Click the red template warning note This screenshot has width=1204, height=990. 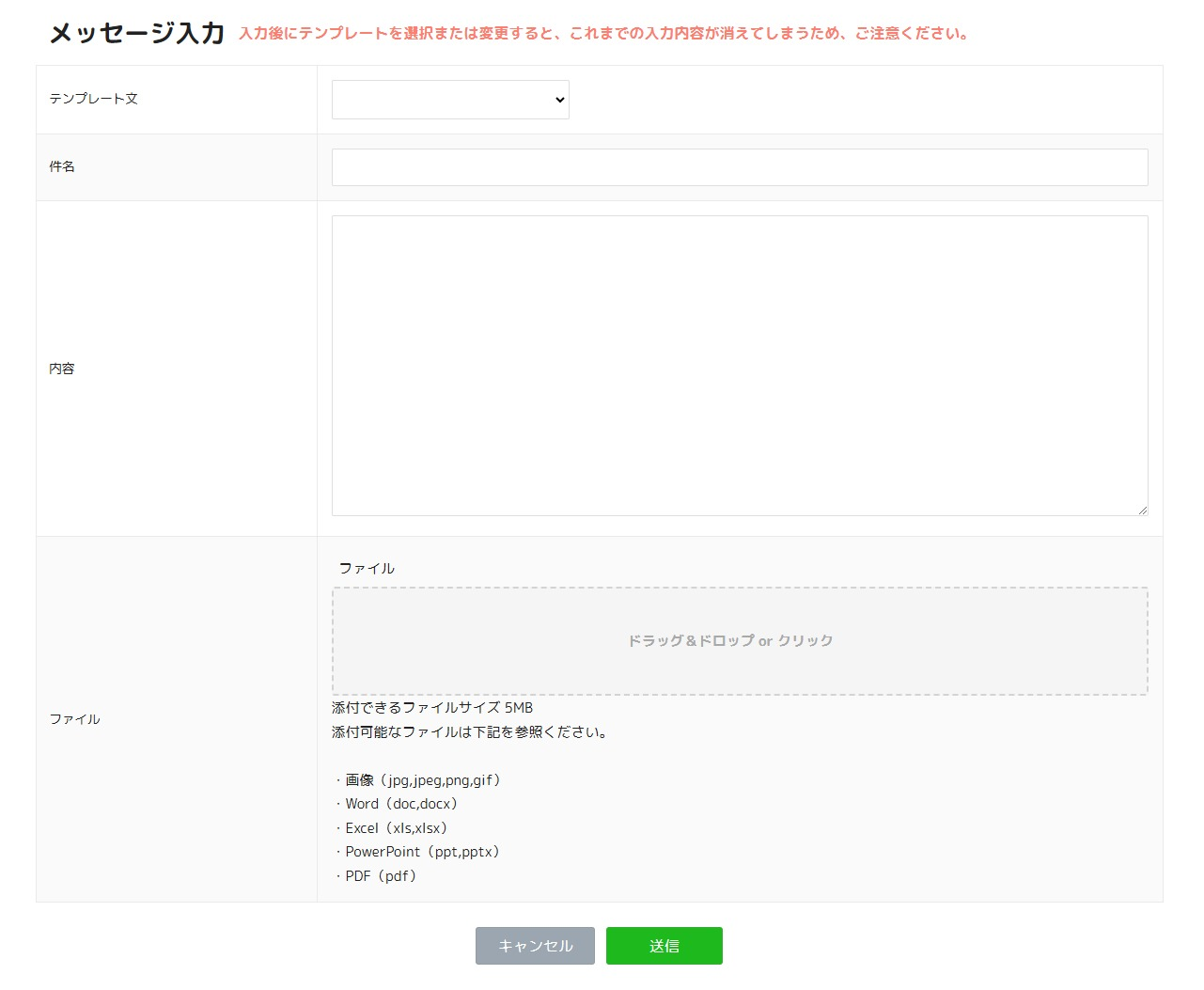click(603, 33)
